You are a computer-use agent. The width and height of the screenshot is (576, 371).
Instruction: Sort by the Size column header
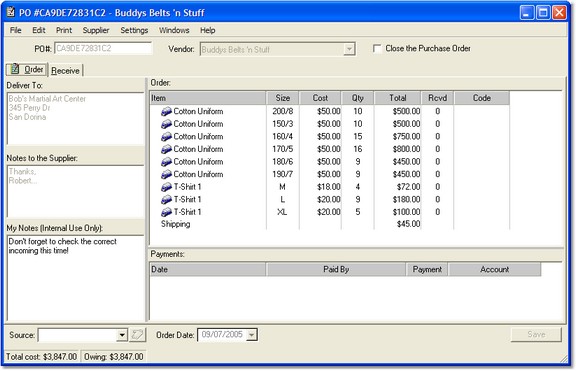pos(282,98)
